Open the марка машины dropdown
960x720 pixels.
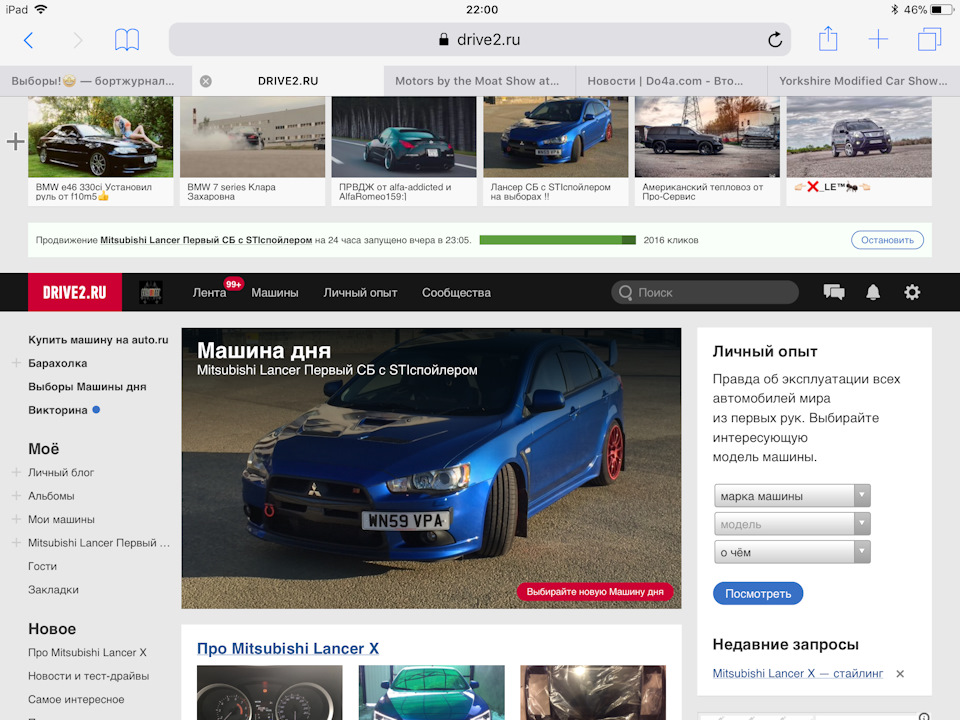click(792, 496)
